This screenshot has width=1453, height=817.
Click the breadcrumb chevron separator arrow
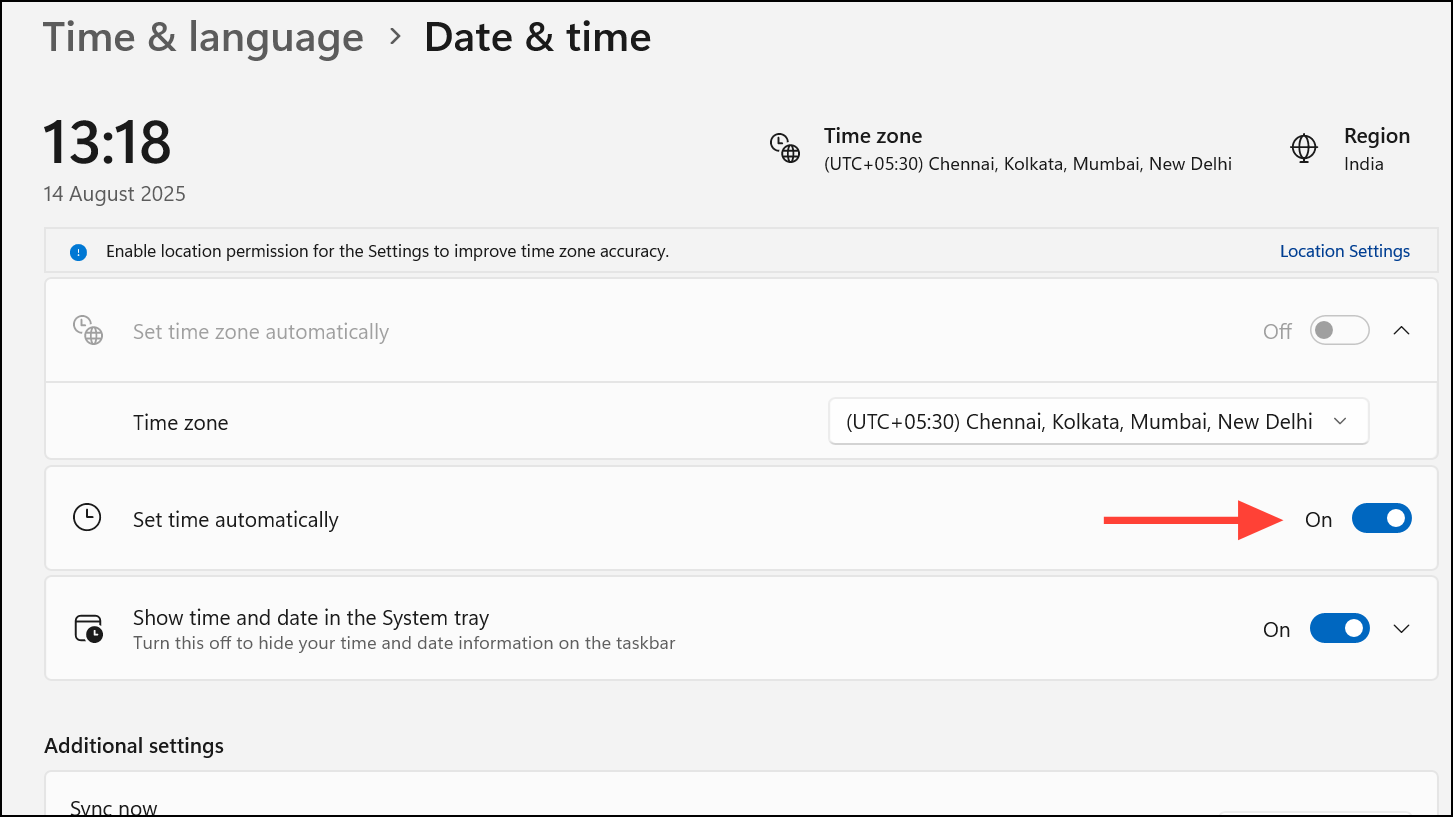[x=395, y=37]
